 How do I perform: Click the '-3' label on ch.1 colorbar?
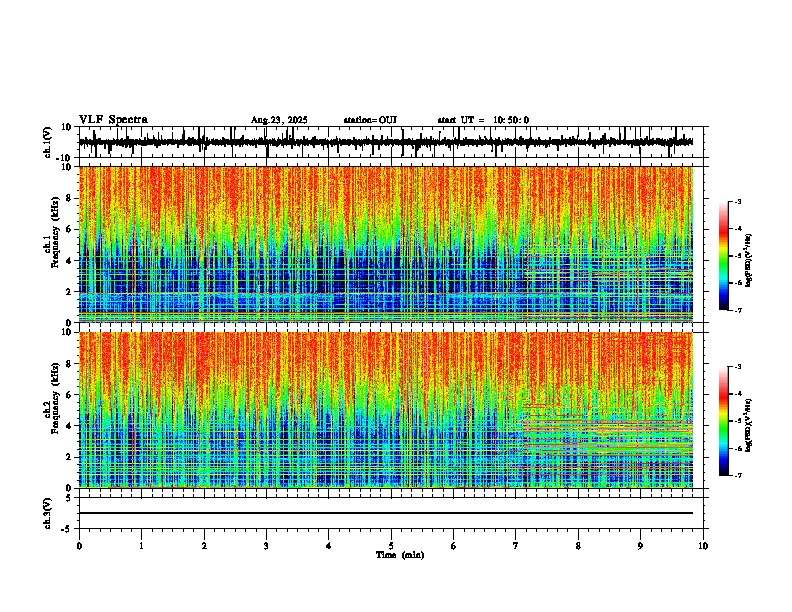tap(737, 201)
